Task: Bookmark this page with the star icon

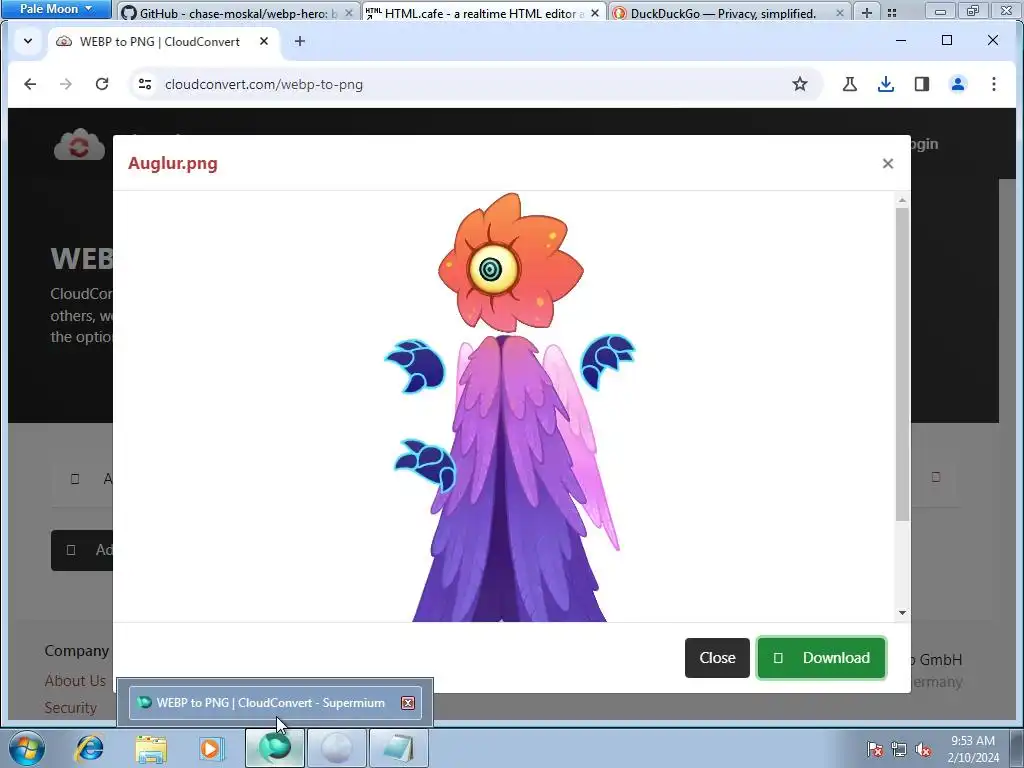Action: coord(800,84)
